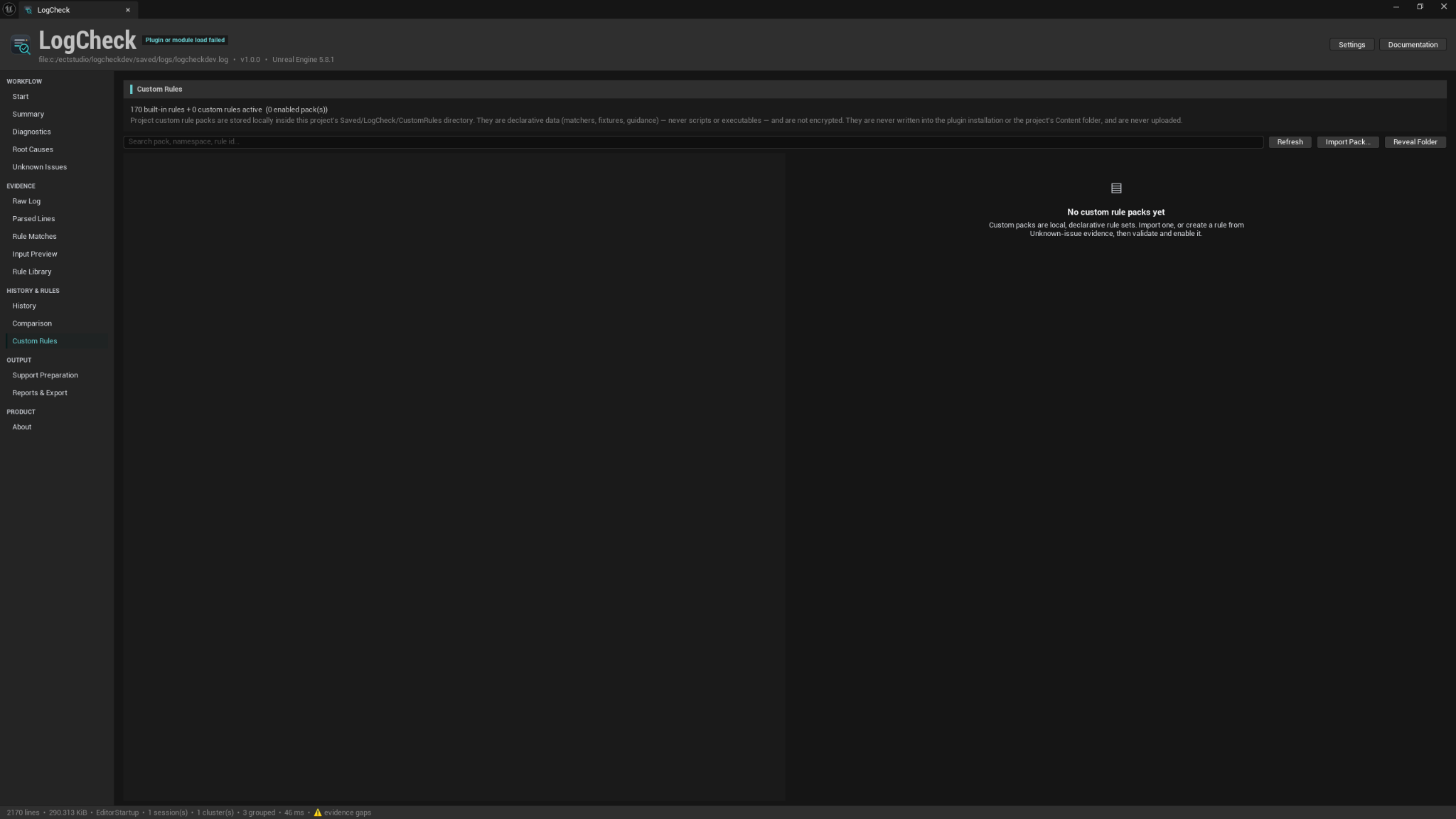1456x819 pixels.
Task: Open Reports & Export page
Action: pyautogui.click(x=57, y=393)
